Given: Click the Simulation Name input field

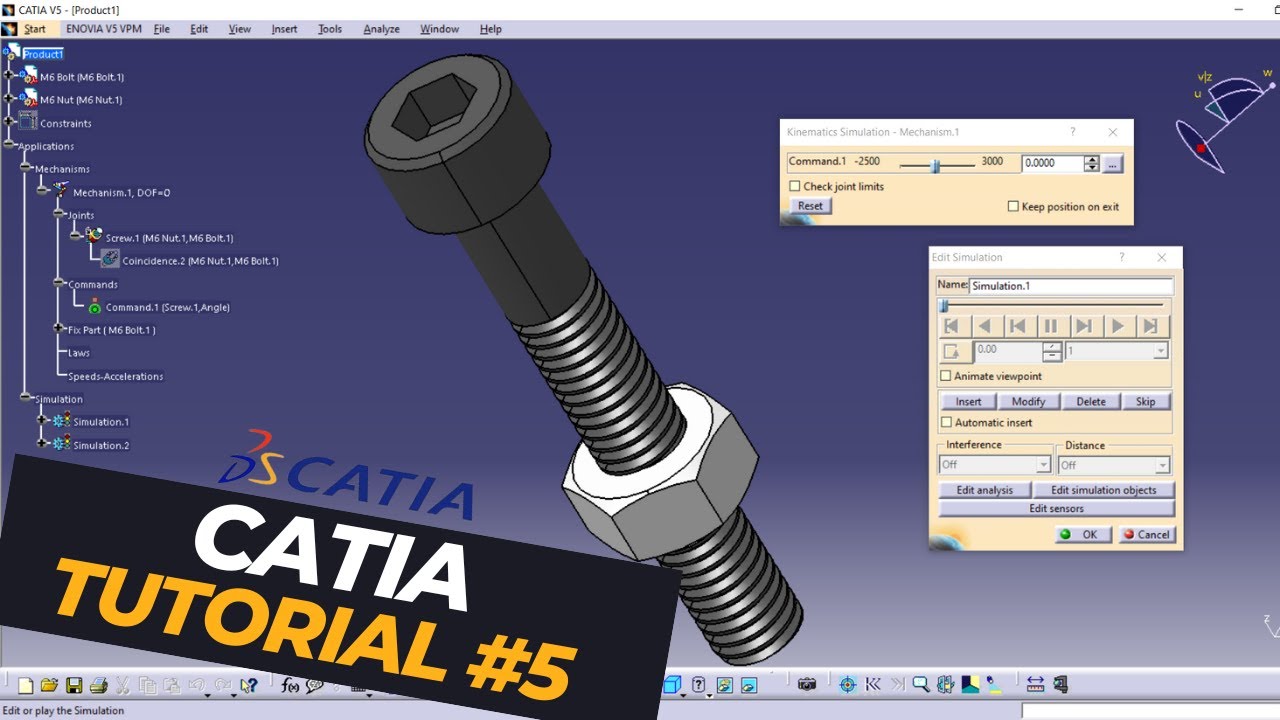Looking at the screenshot, I should [1070, 286].
